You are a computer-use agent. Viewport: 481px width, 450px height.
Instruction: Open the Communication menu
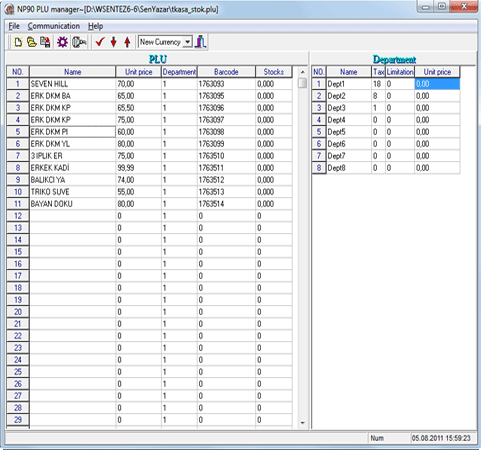point(54,26)
